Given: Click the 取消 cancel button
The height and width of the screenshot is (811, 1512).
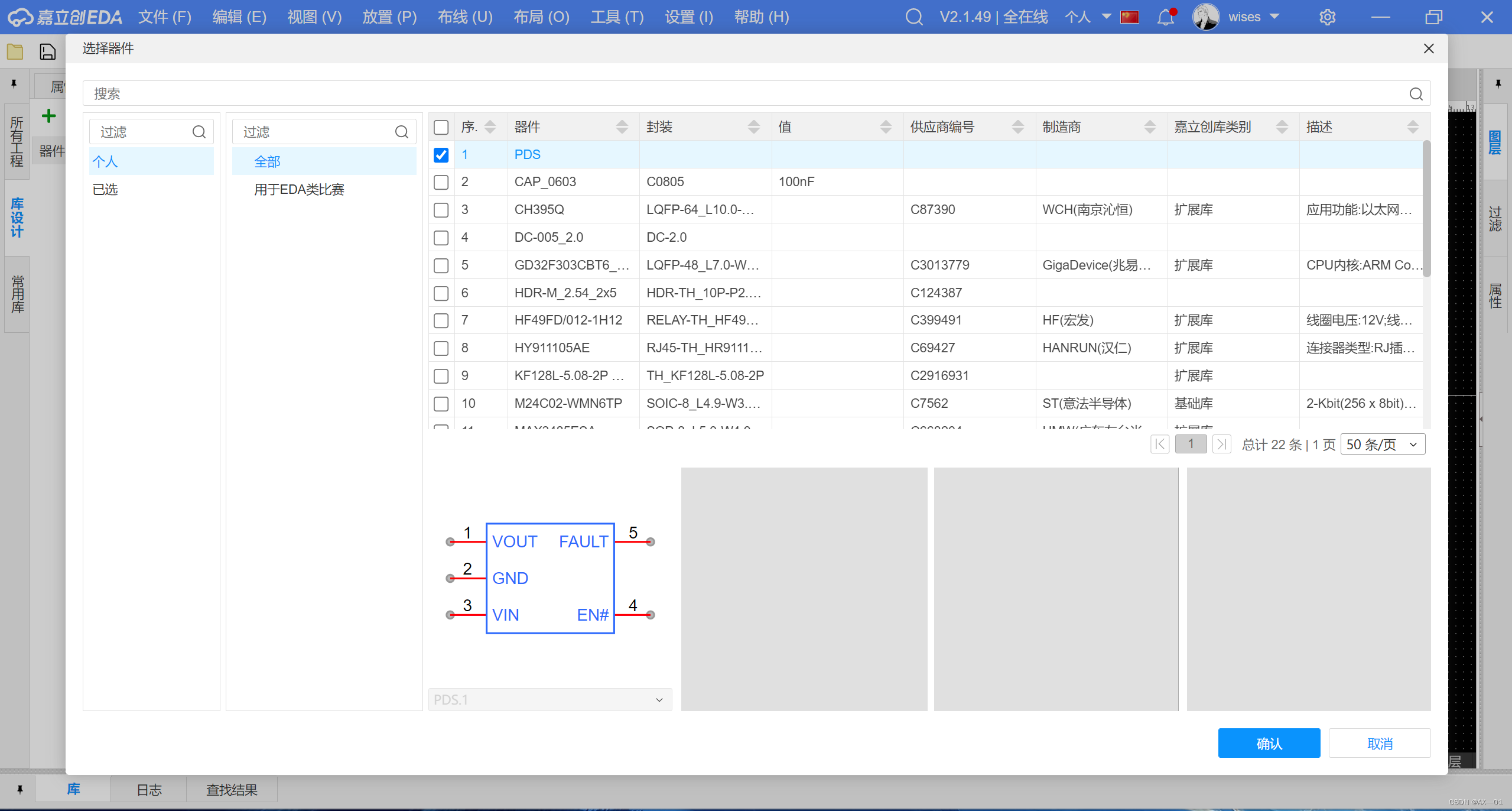Looking at the screenshot, I should click(1379, 743).
